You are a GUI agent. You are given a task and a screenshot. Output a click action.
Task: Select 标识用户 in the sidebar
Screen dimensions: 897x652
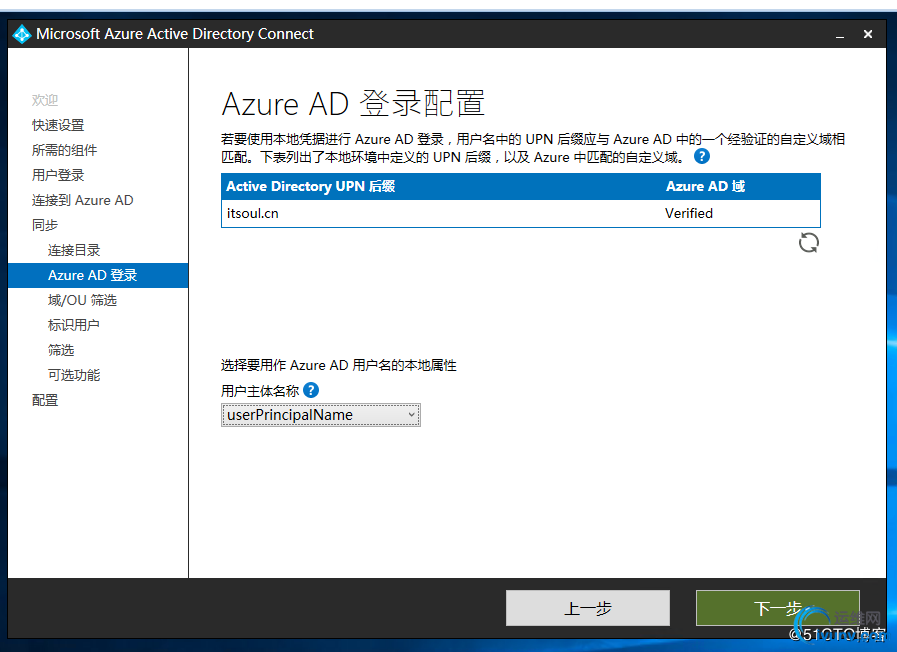[74, 325]
